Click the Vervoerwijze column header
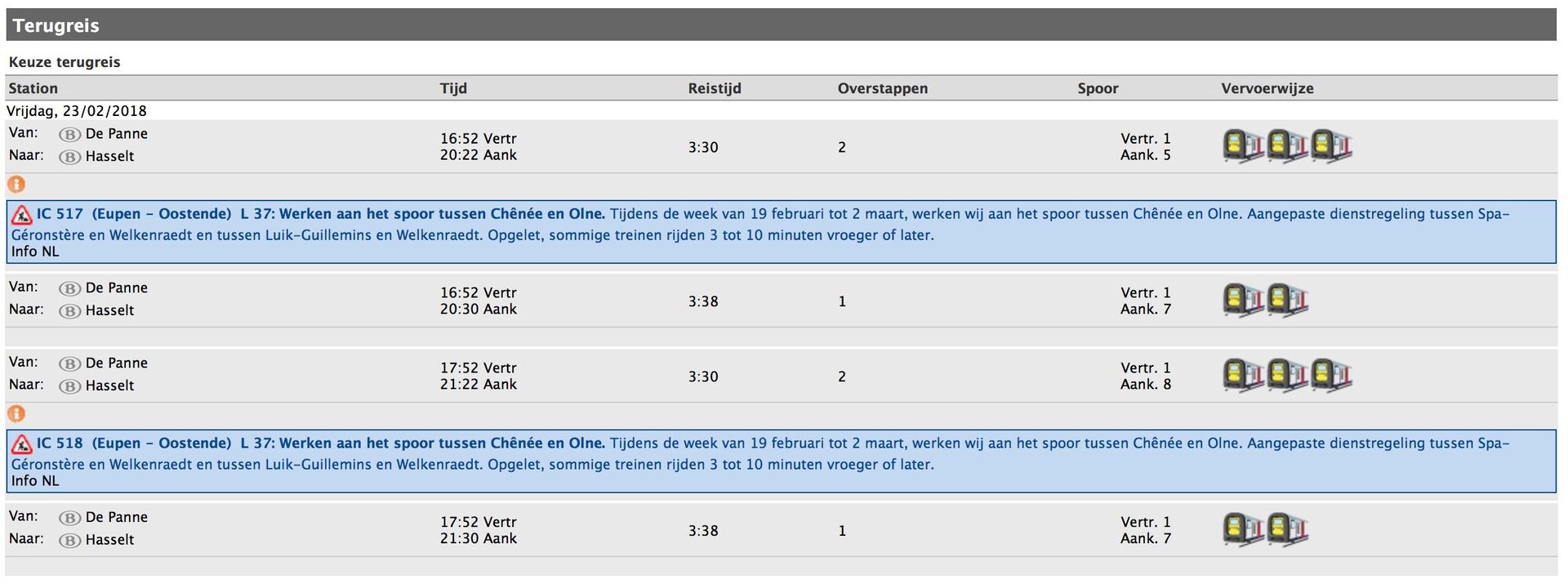Image resolution: width=1568 pixels, height=584 pixels. [1267, 88]
